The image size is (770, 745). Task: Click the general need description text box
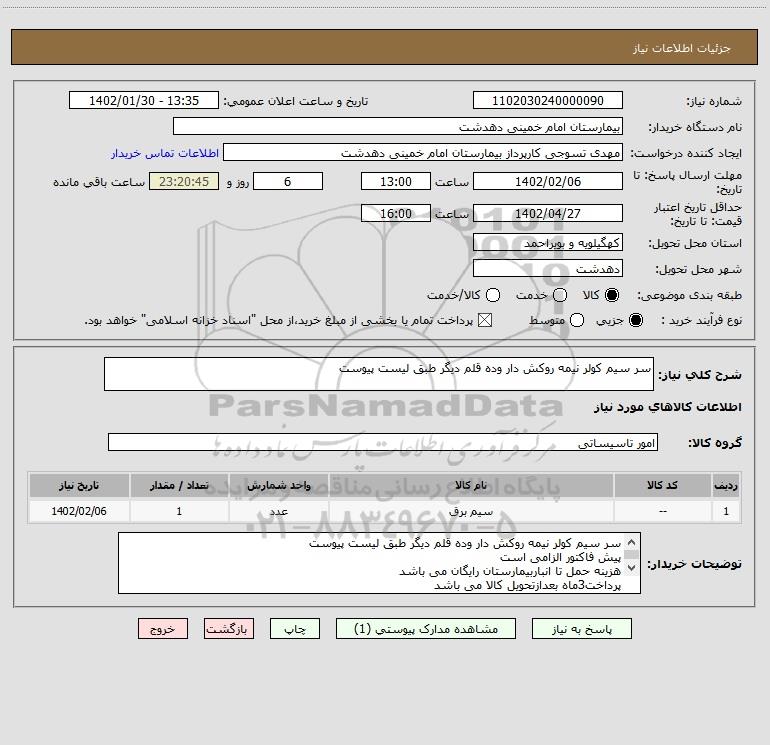379,374
